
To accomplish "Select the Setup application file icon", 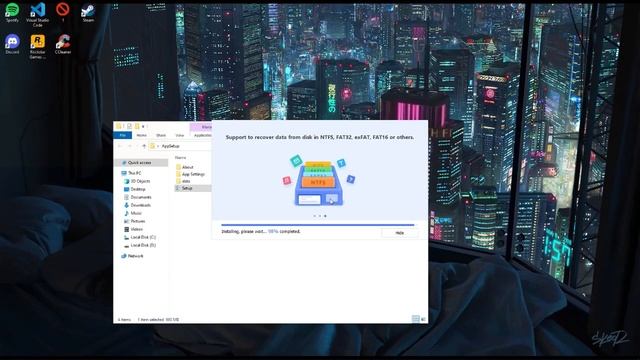I will click(x=178, y=188).
